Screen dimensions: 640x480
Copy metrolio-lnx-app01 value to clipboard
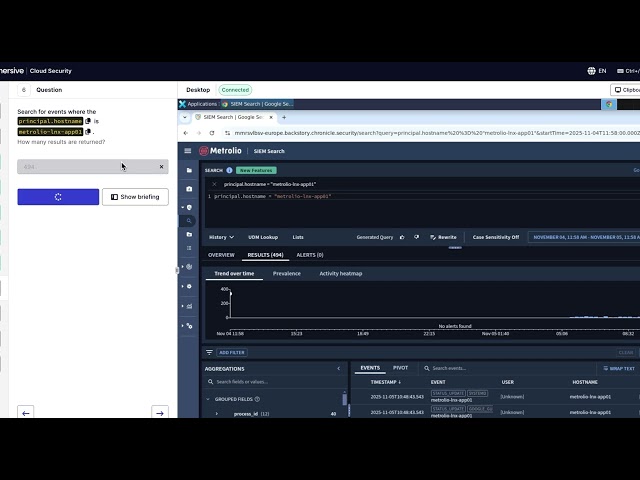[88, 131]
